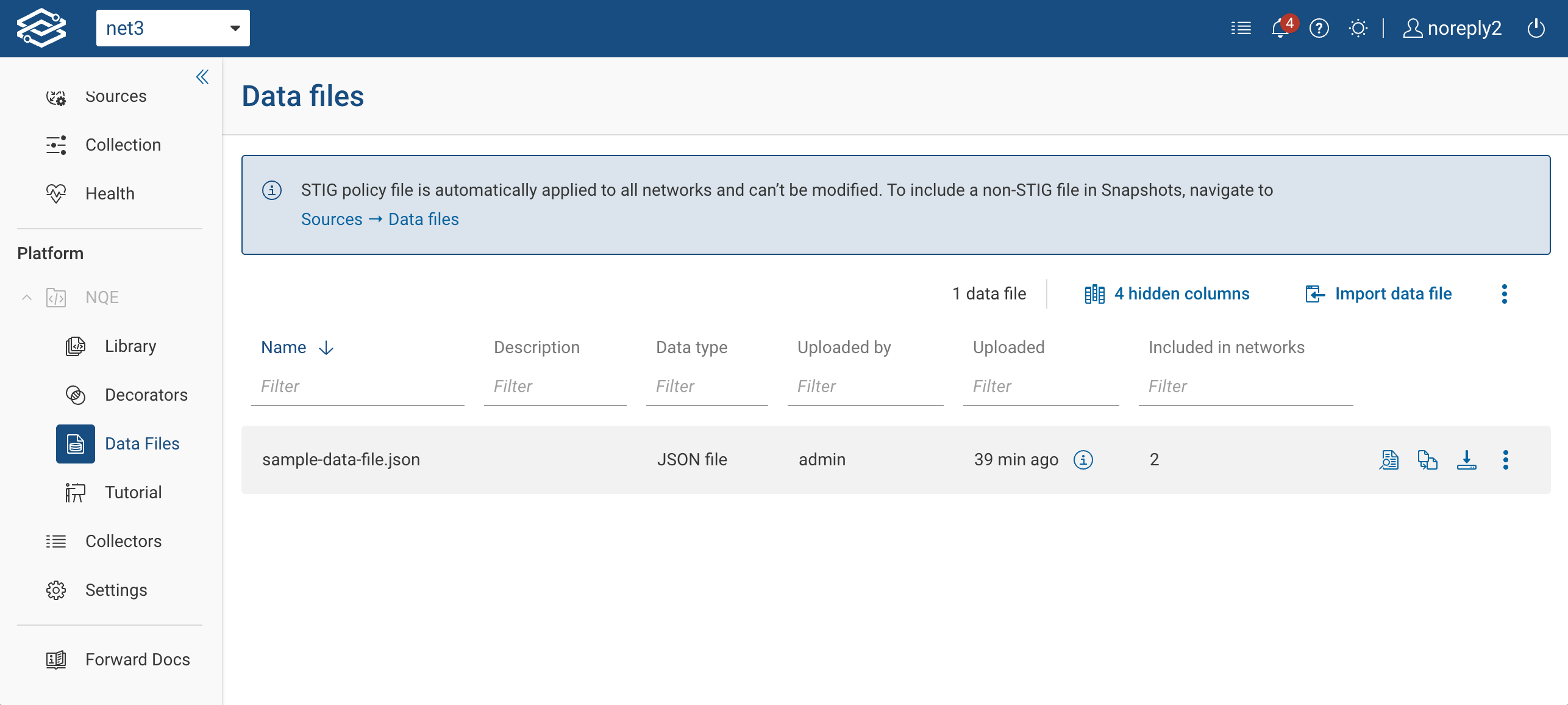Toggle light/dark theme sun icon
1568x705 pixels.
[1358, 28]
